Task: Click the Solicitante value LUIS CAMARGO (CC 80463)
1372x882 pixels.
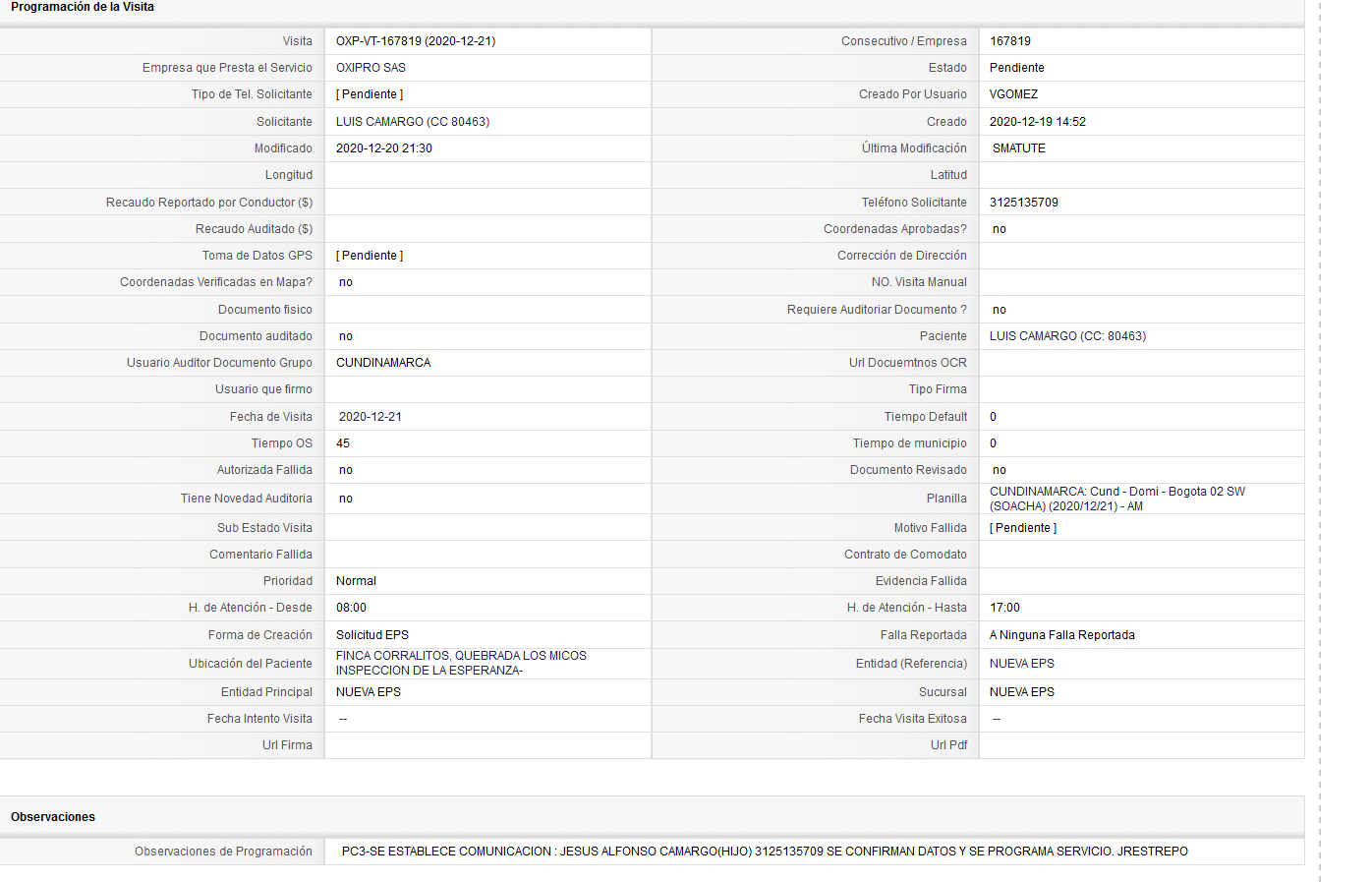Action: [x=413, y=122]
